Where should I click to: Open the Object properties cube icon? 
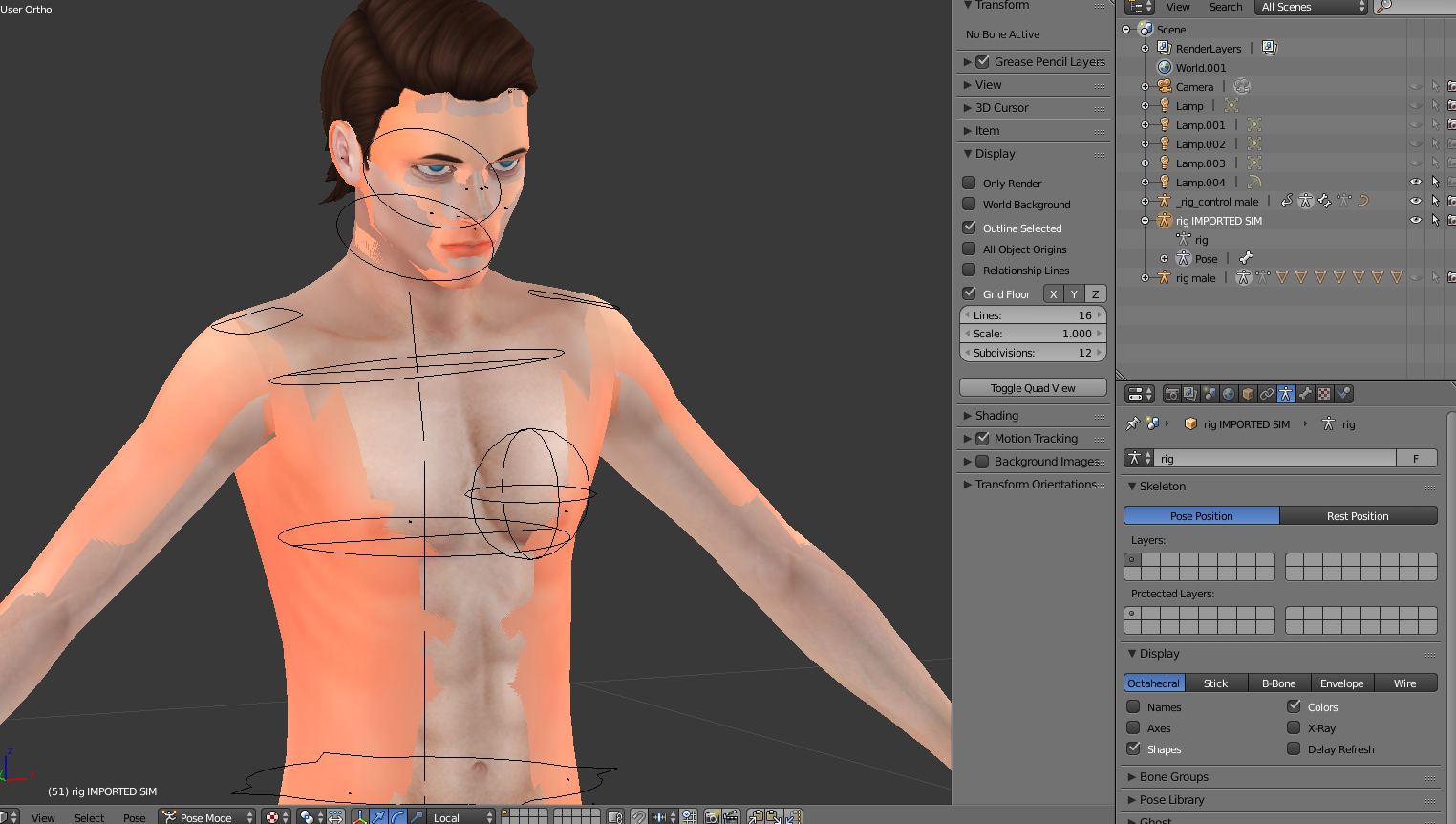(1248, 394)
